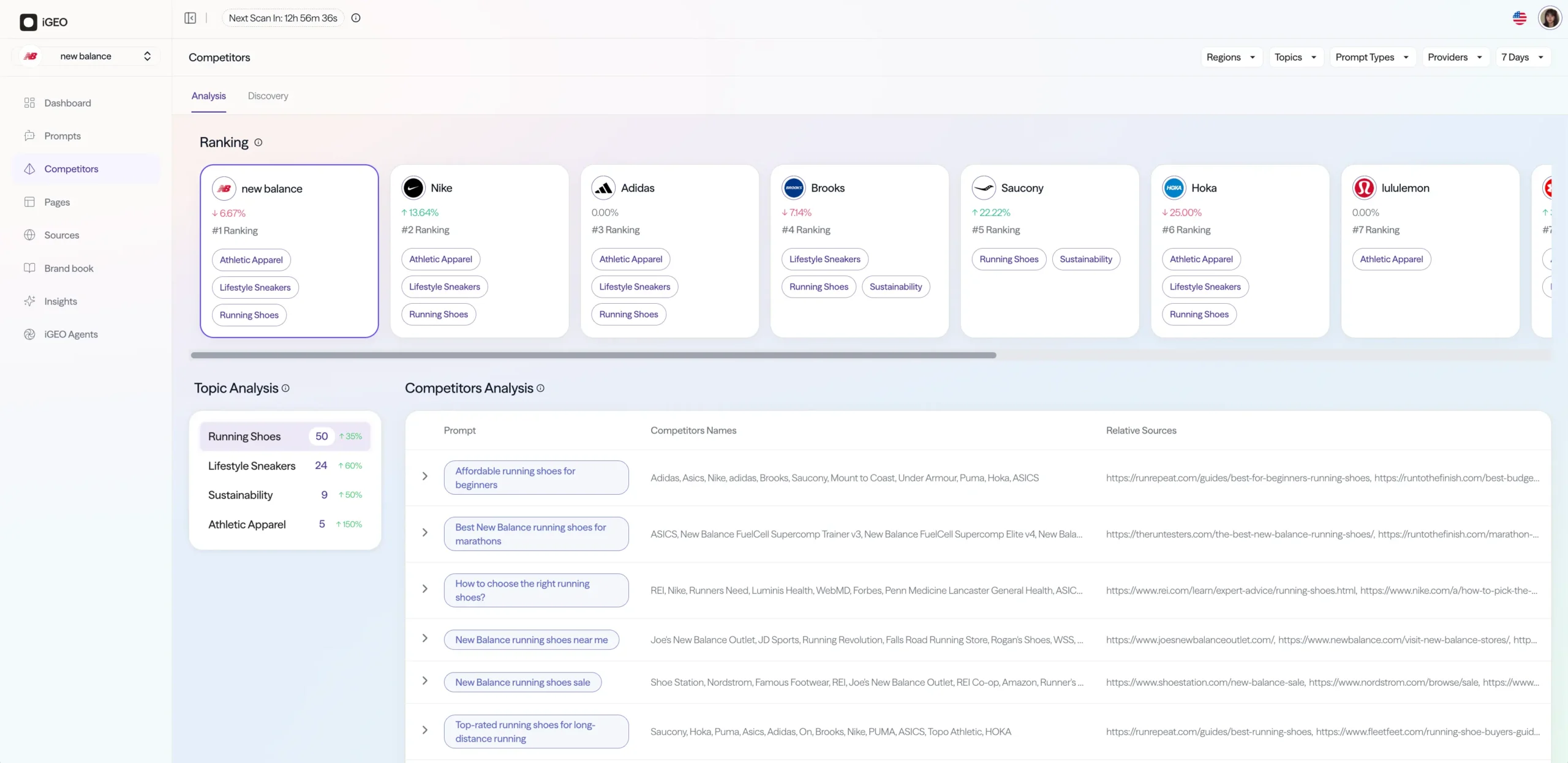Click Sustainability tag on Saucony card
The height and width of the screenshot is (763, 1568).
pyautogui.click(x=1085, y=259)
